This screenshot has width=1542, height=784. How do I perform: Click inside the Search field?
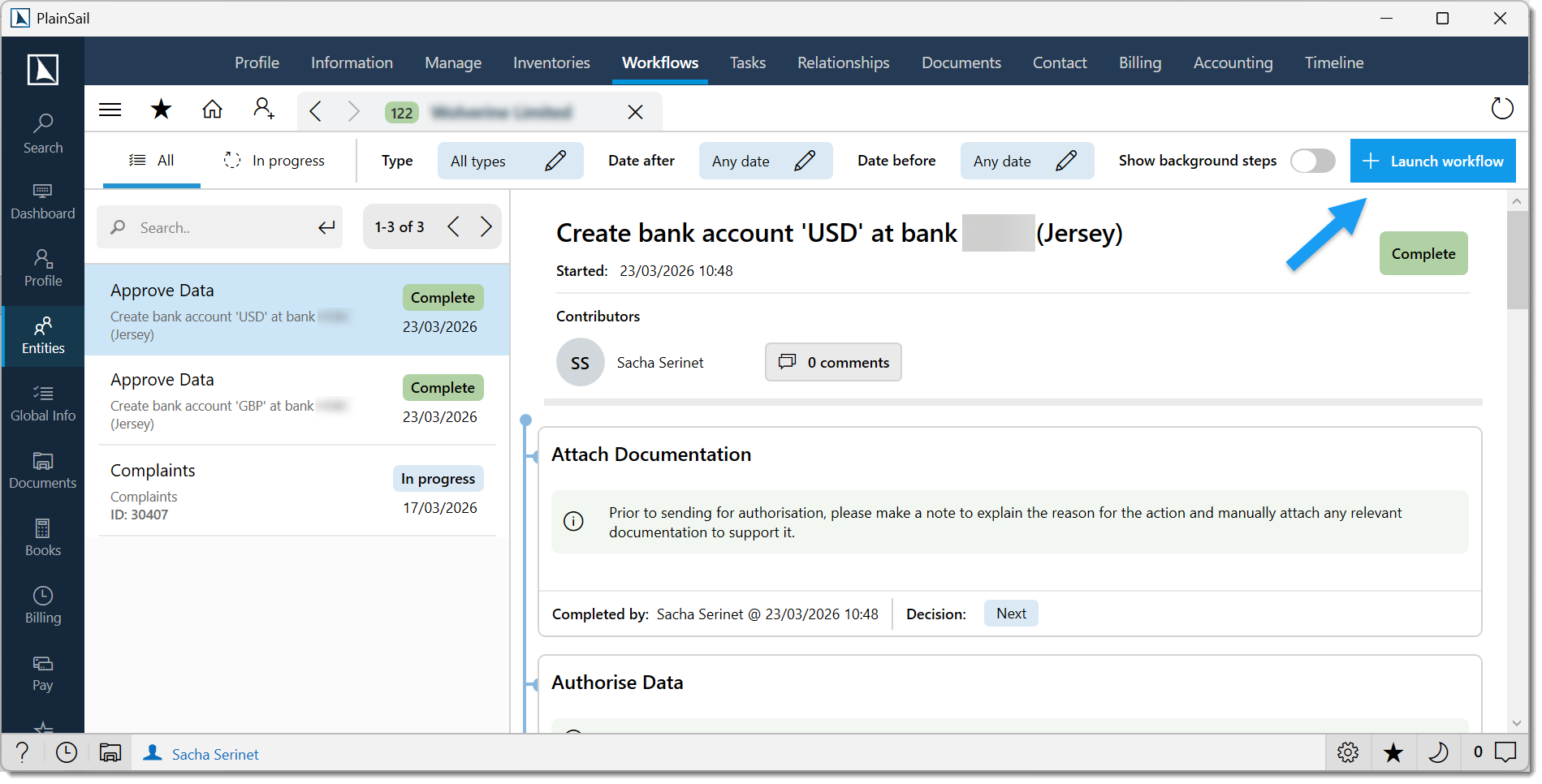tap(219, 227)
